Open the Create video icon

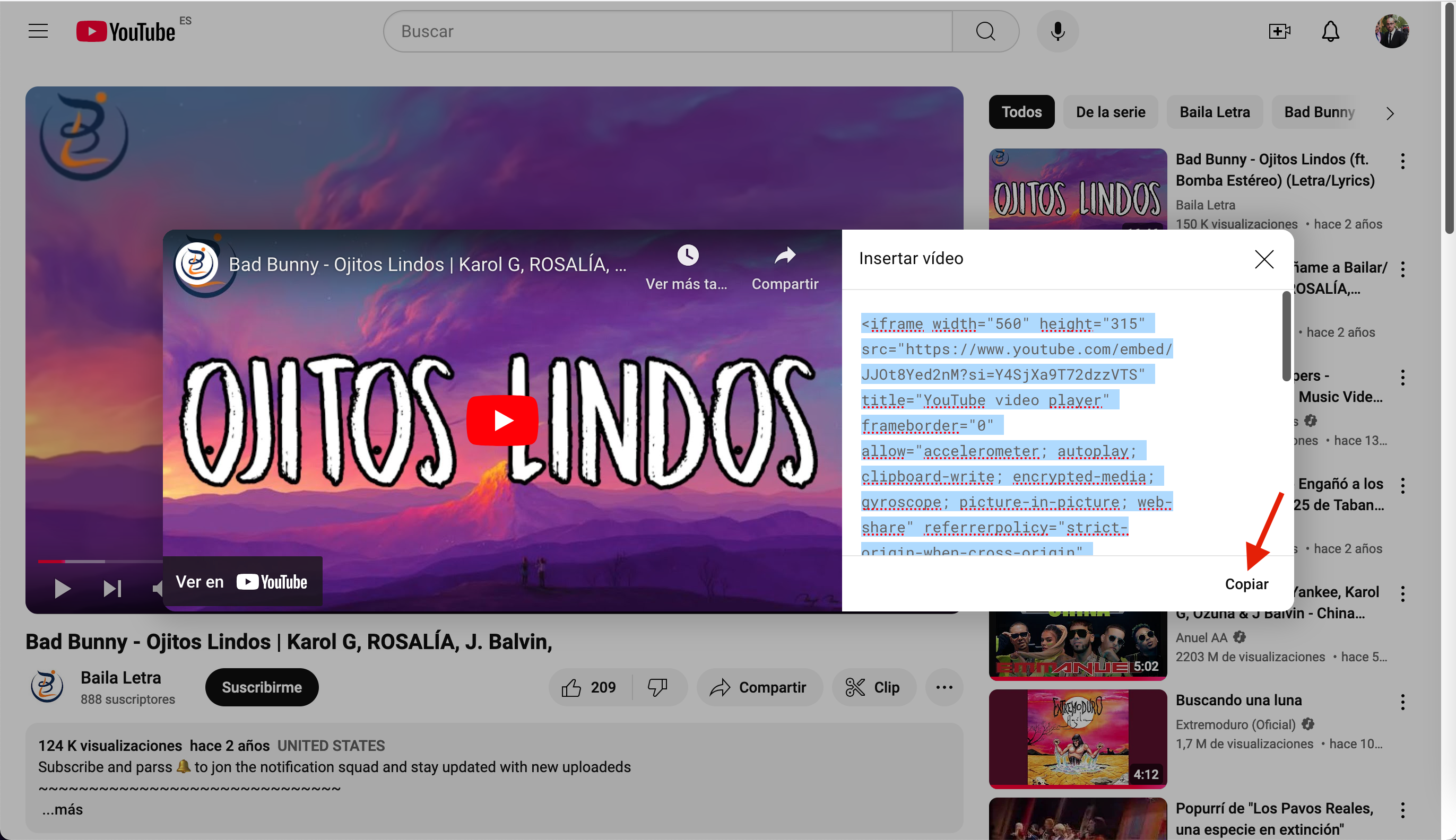tap(1279, 31)
